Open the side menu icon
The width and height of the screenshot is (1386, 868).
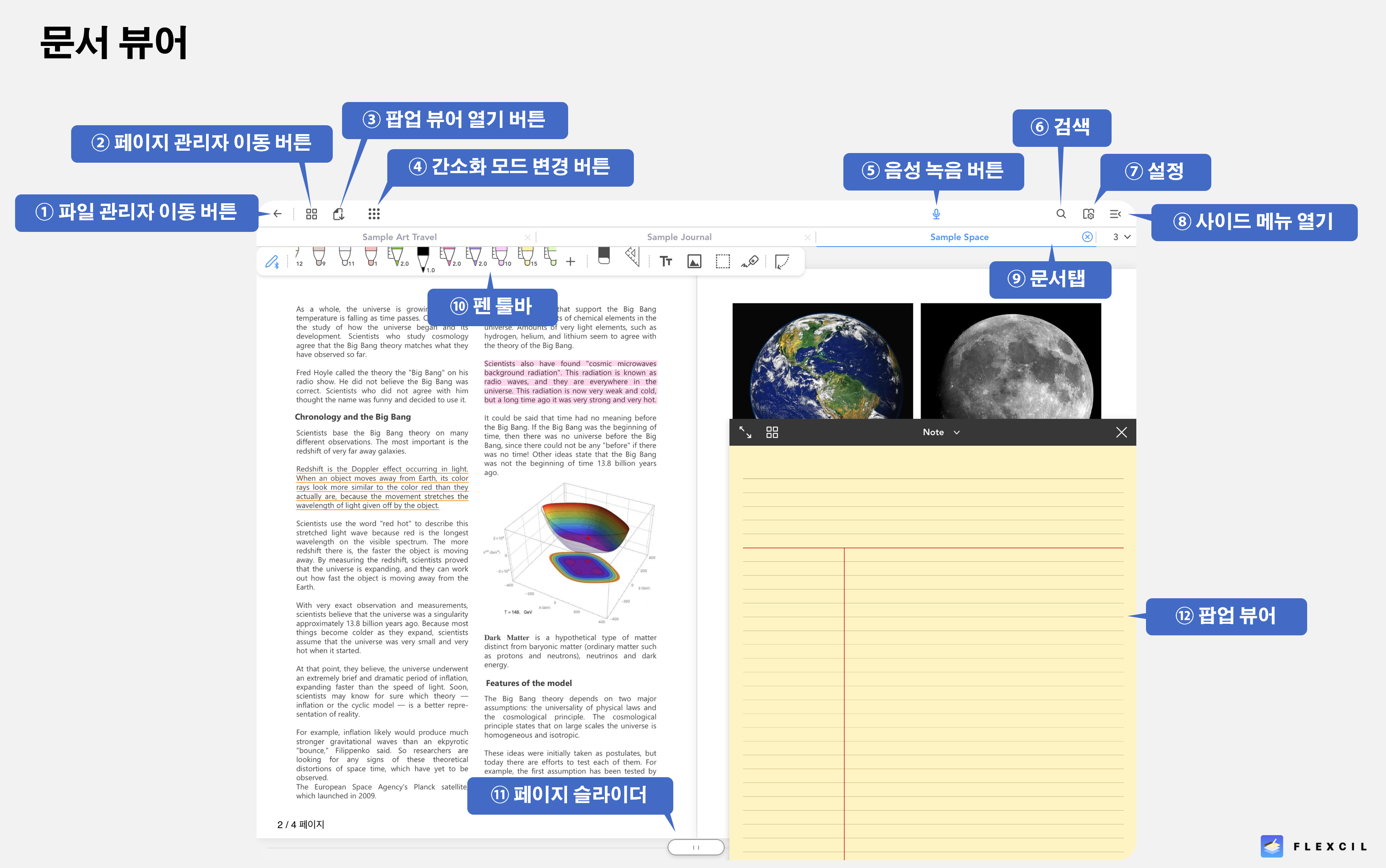[x=1115, y=214]
